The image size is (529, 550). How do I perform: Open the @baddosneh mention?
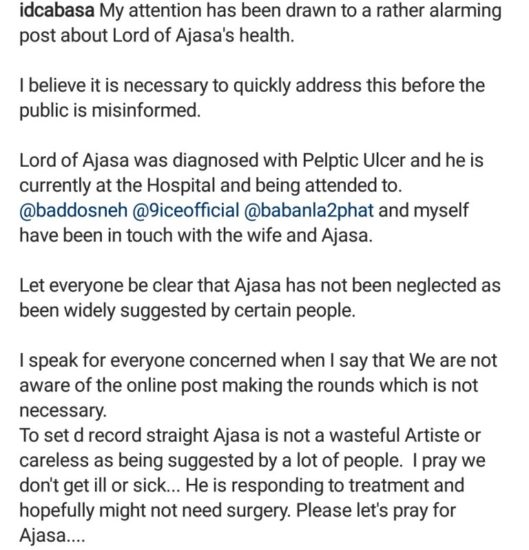click(x=73, y=211)
